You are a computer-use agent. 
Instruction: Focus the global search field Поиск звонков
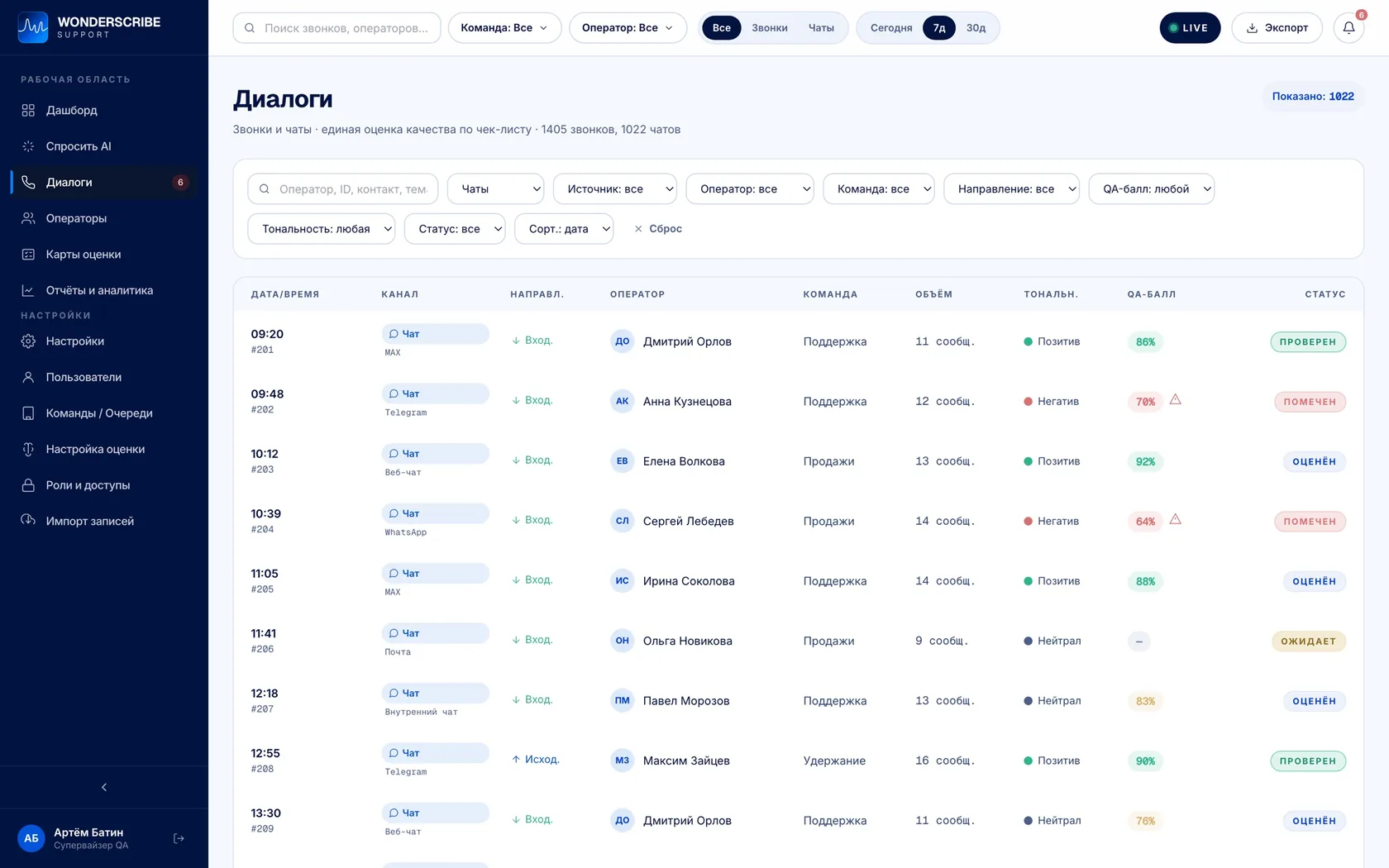click(337, 28)
